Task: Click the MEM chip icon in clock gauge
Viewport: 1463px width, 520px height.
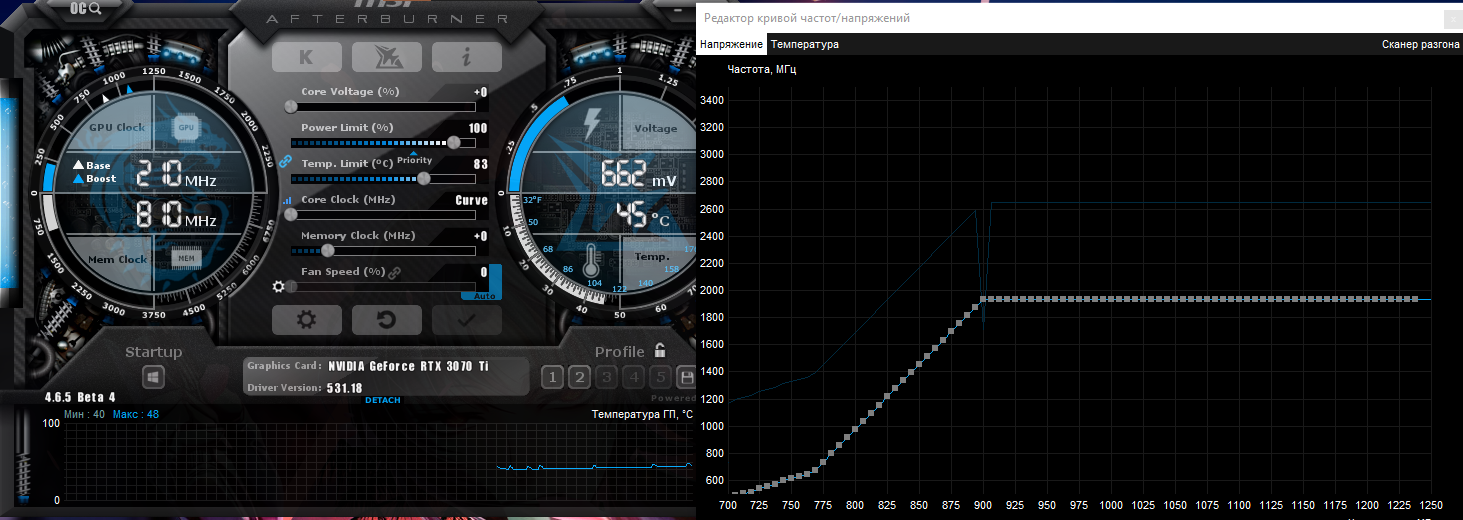Action: (x=185, y=259)
